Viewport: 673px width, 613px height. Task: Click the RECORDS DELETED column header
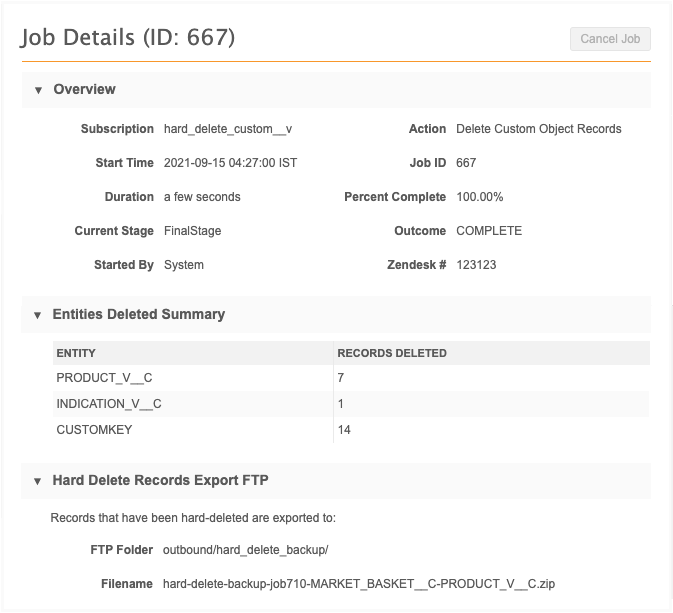point(392,353)
